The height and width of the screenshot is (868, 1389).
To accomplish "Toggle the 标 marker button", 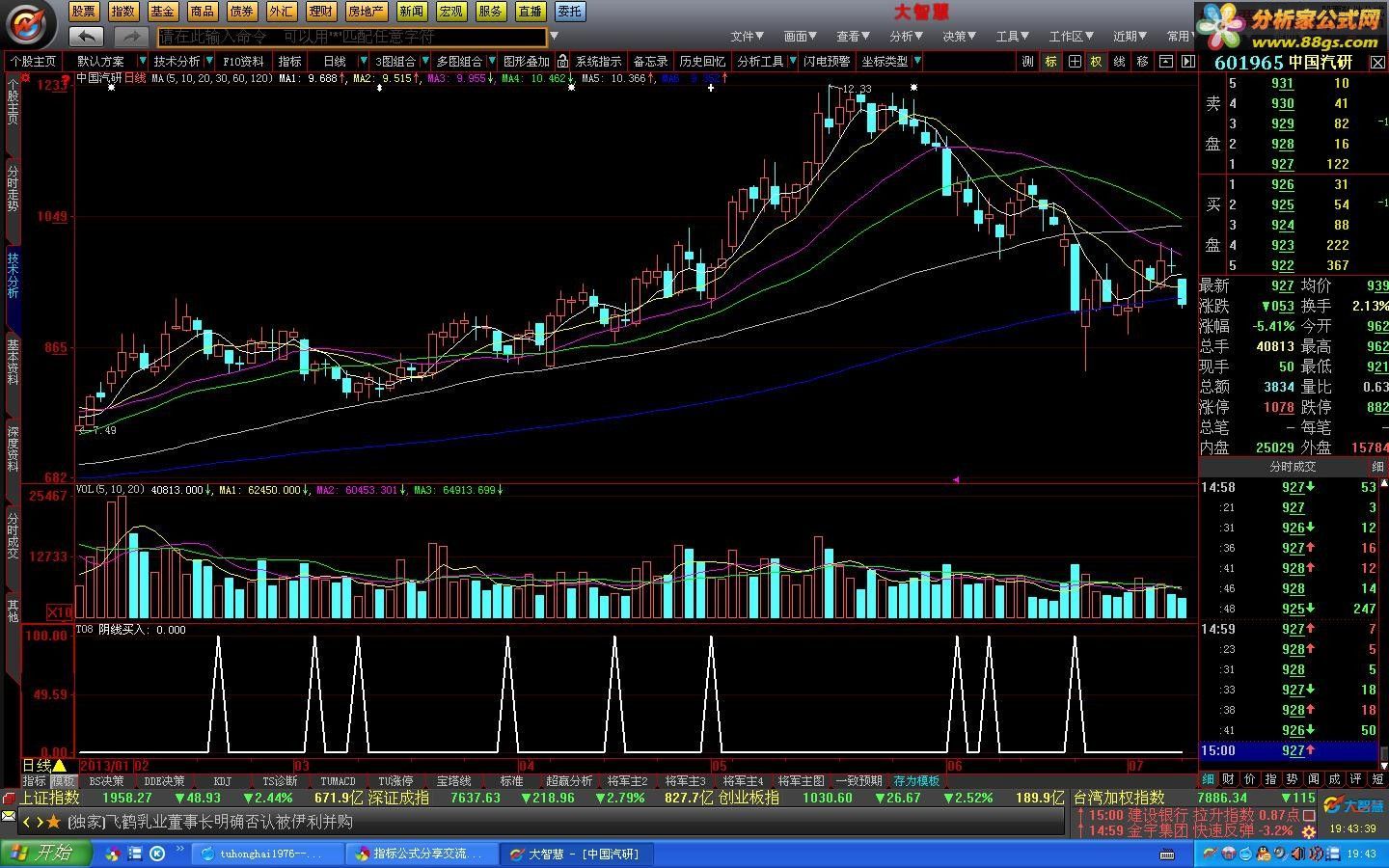I will (x=1050, y=61).
